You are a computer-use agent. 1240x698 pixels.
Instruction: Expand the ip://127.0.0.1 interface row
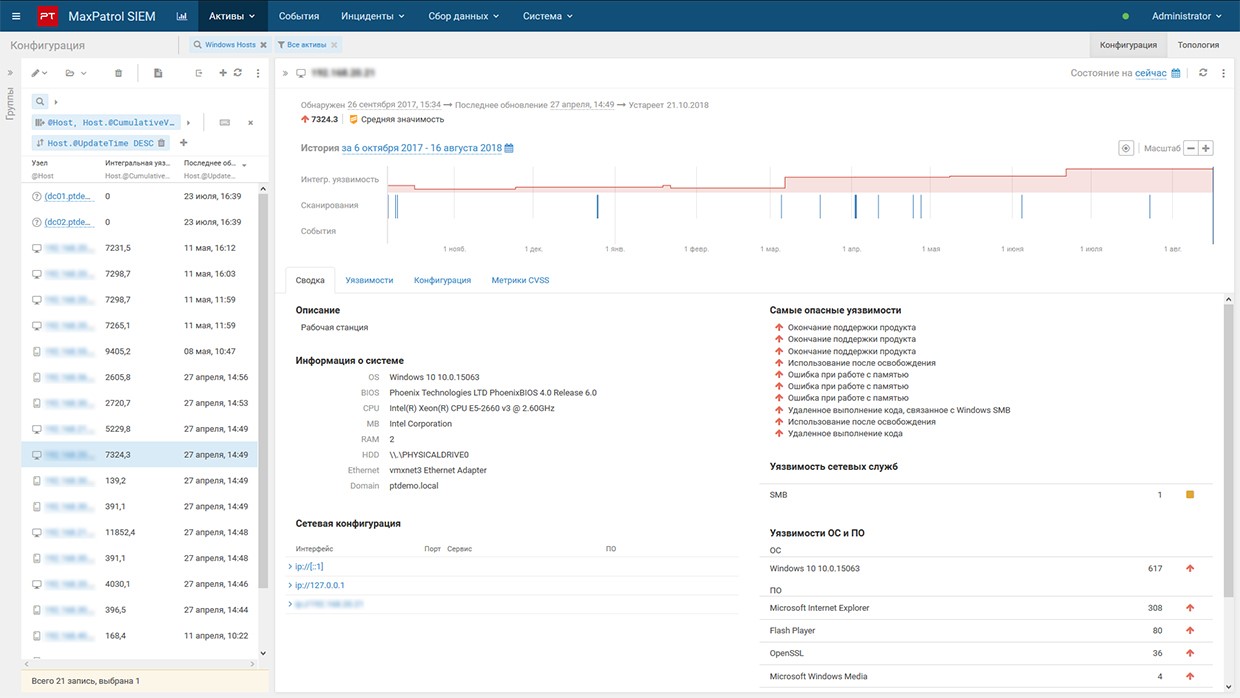point(290,585)
